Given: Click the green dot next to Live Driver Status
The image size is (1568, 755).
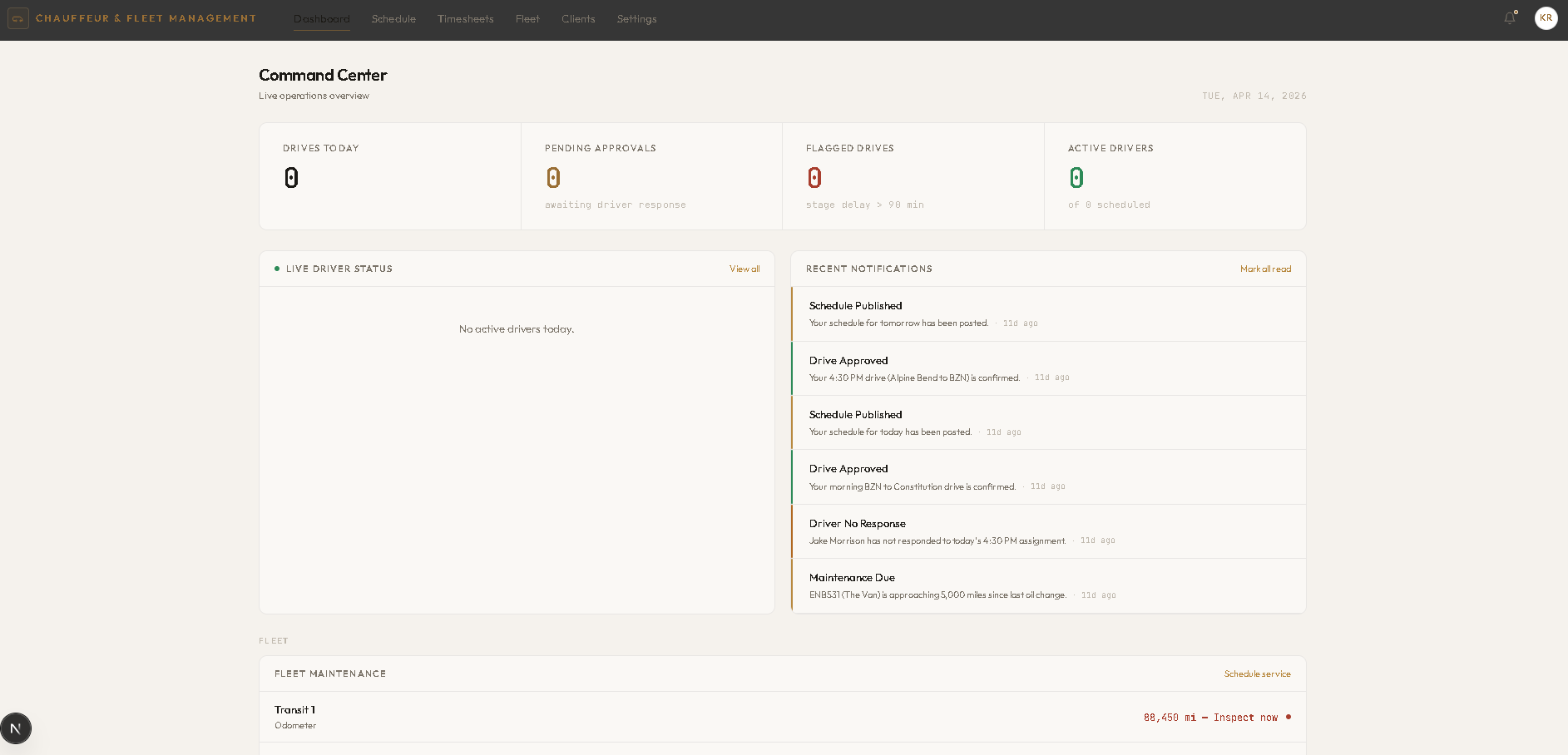Looking at the screenshot, I should coord(277,269).
